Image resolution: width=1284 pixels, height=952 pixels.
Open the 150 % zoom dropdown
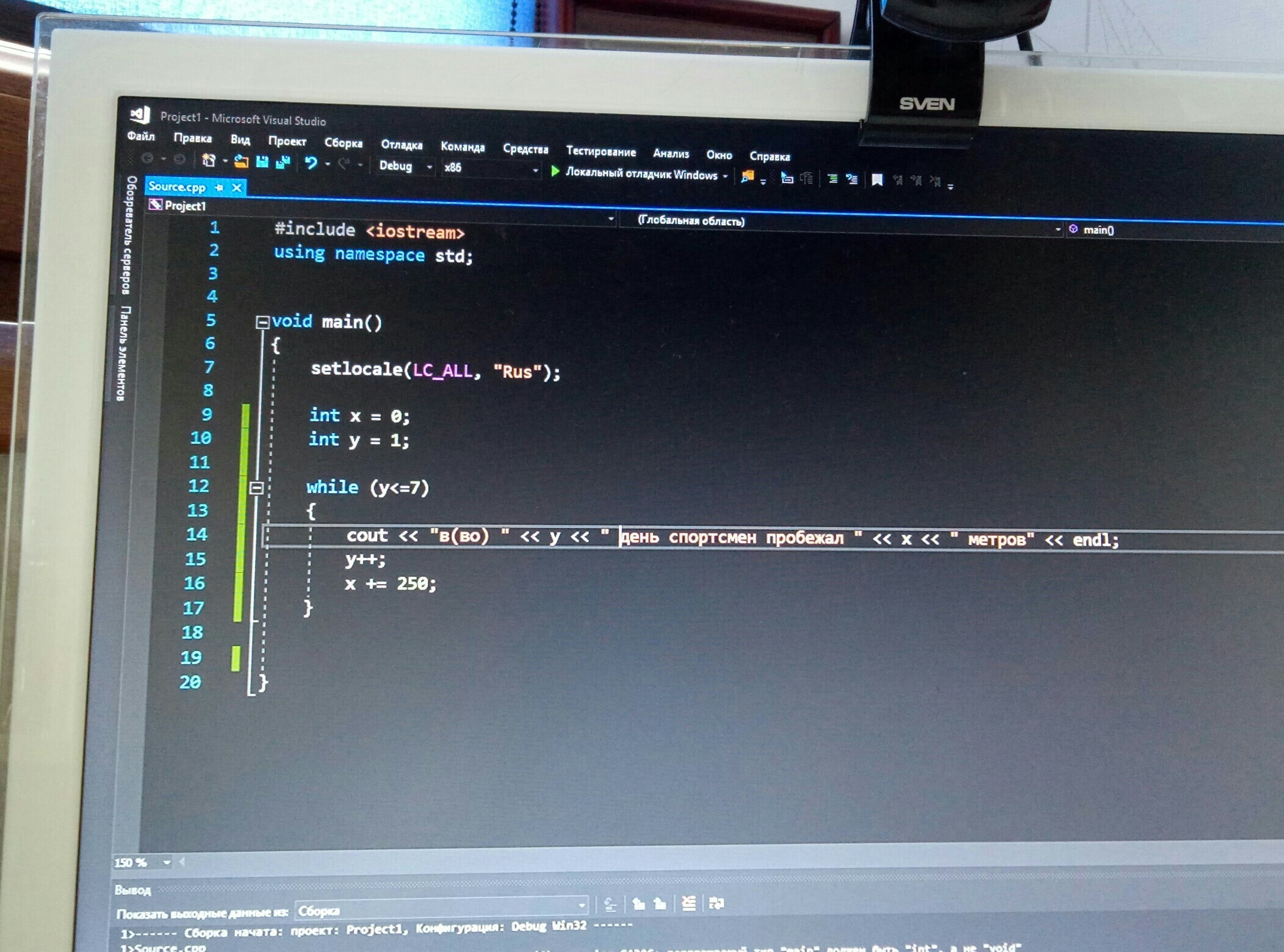tap(166, 862)
